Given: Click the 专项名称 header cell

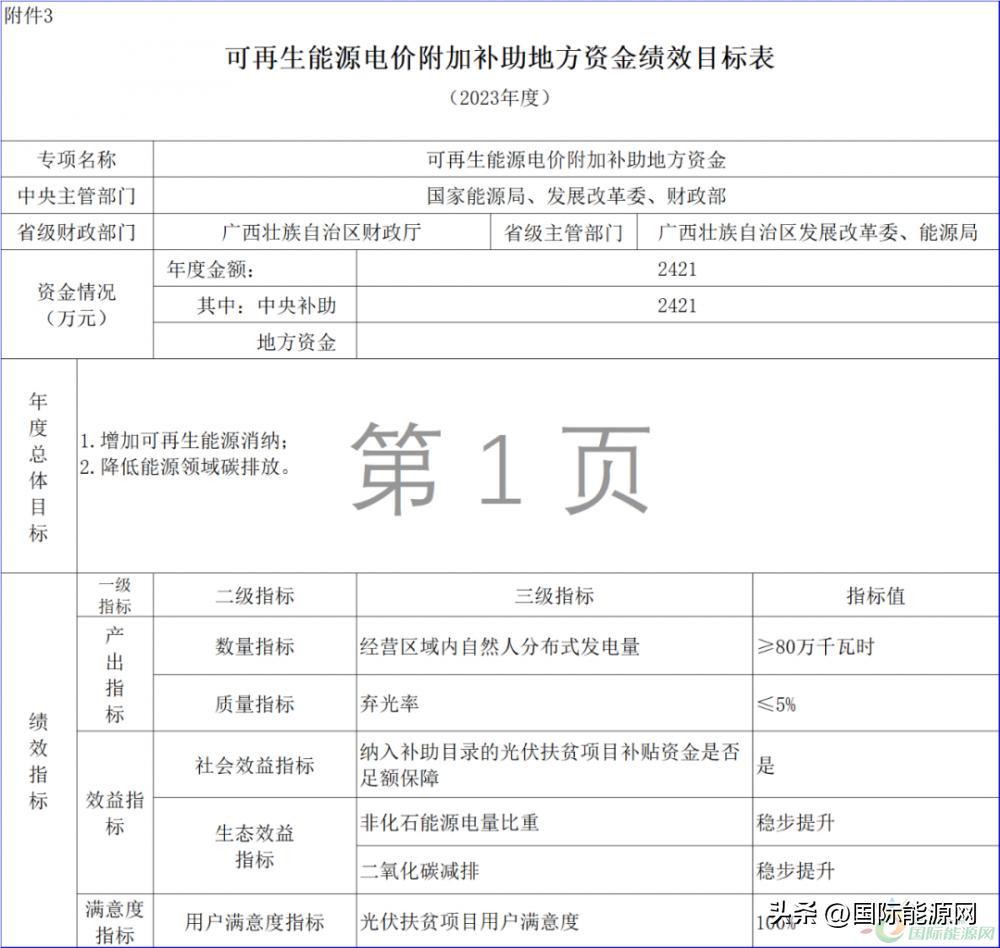Looking at the screenshot, I should pos(77,156).
